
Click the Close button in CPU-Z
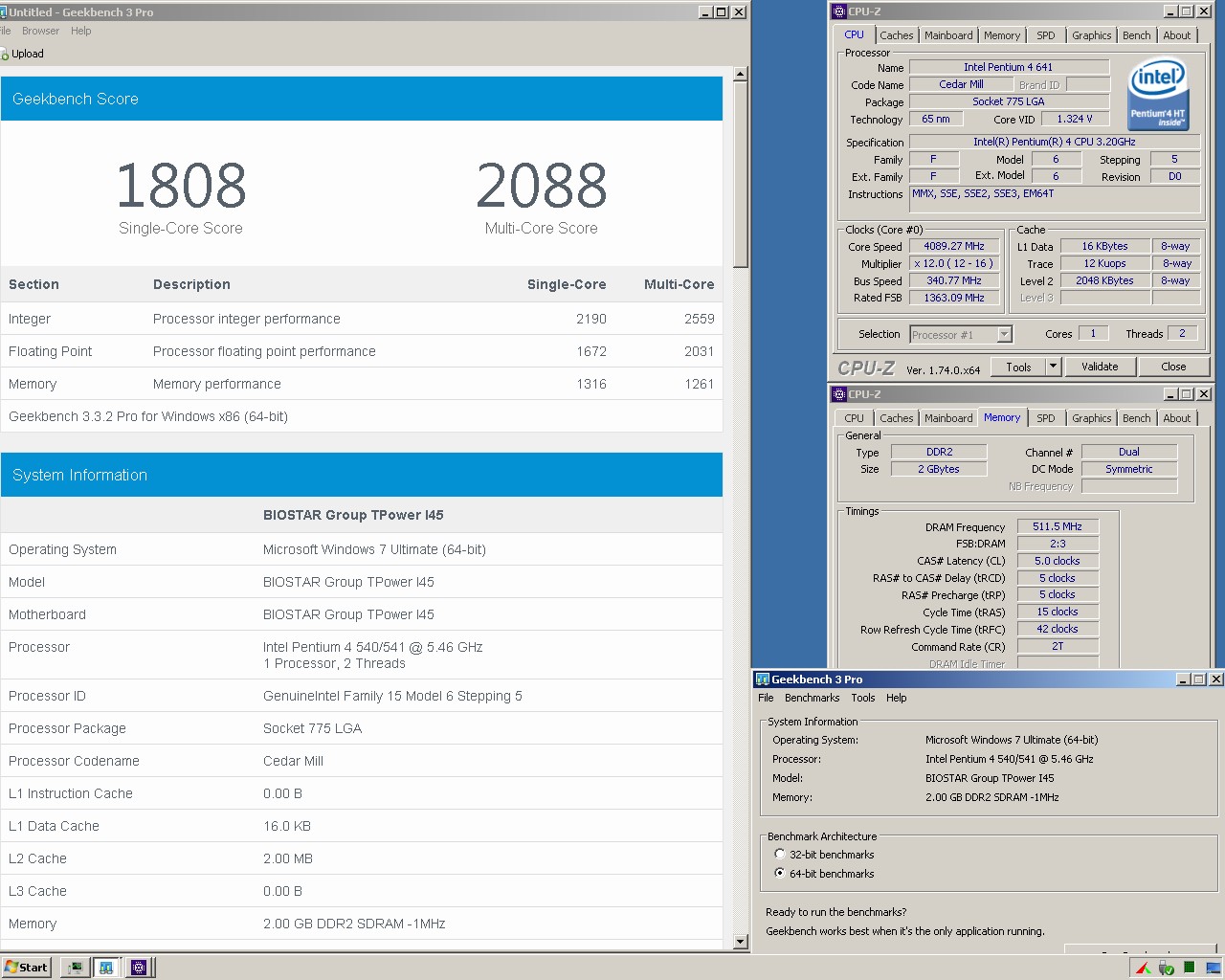click(x=1173, y=367)
